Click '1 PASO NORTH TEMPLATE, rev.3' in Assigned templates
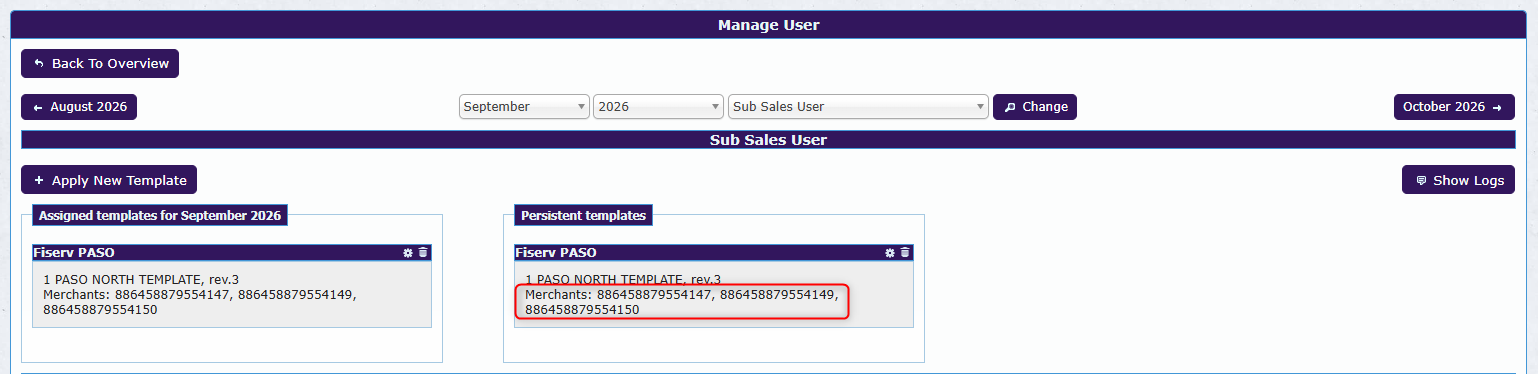 (141, 280)
